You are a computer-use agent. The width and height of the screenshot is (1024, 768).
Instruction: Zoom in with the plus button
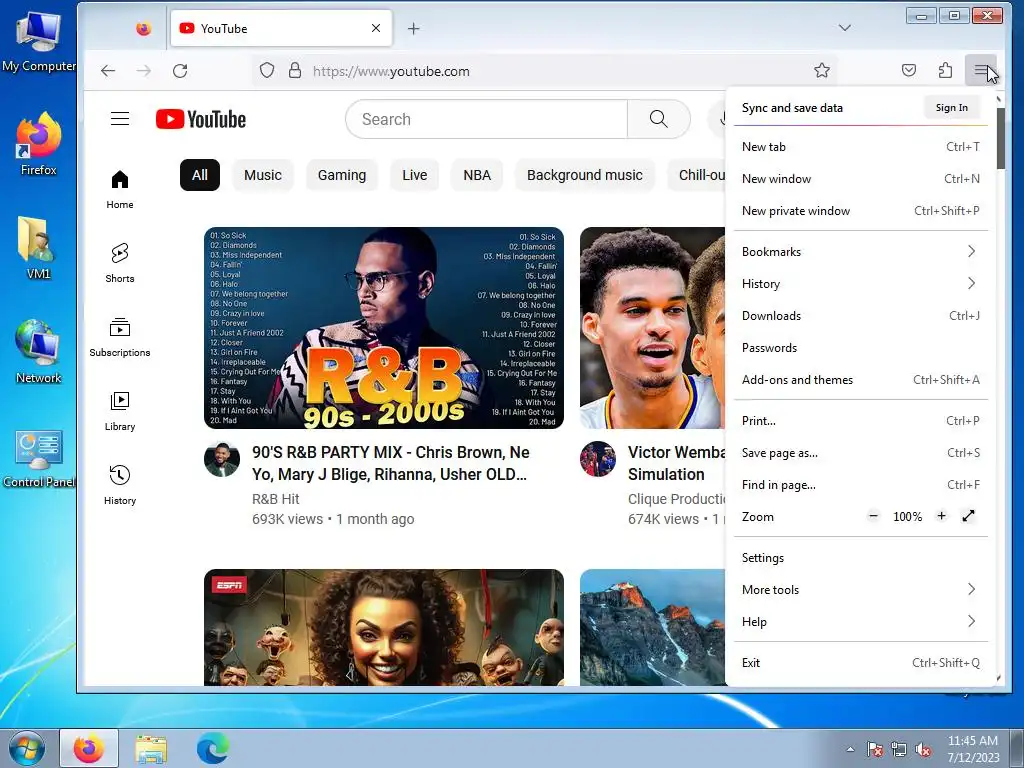(941, 516)
